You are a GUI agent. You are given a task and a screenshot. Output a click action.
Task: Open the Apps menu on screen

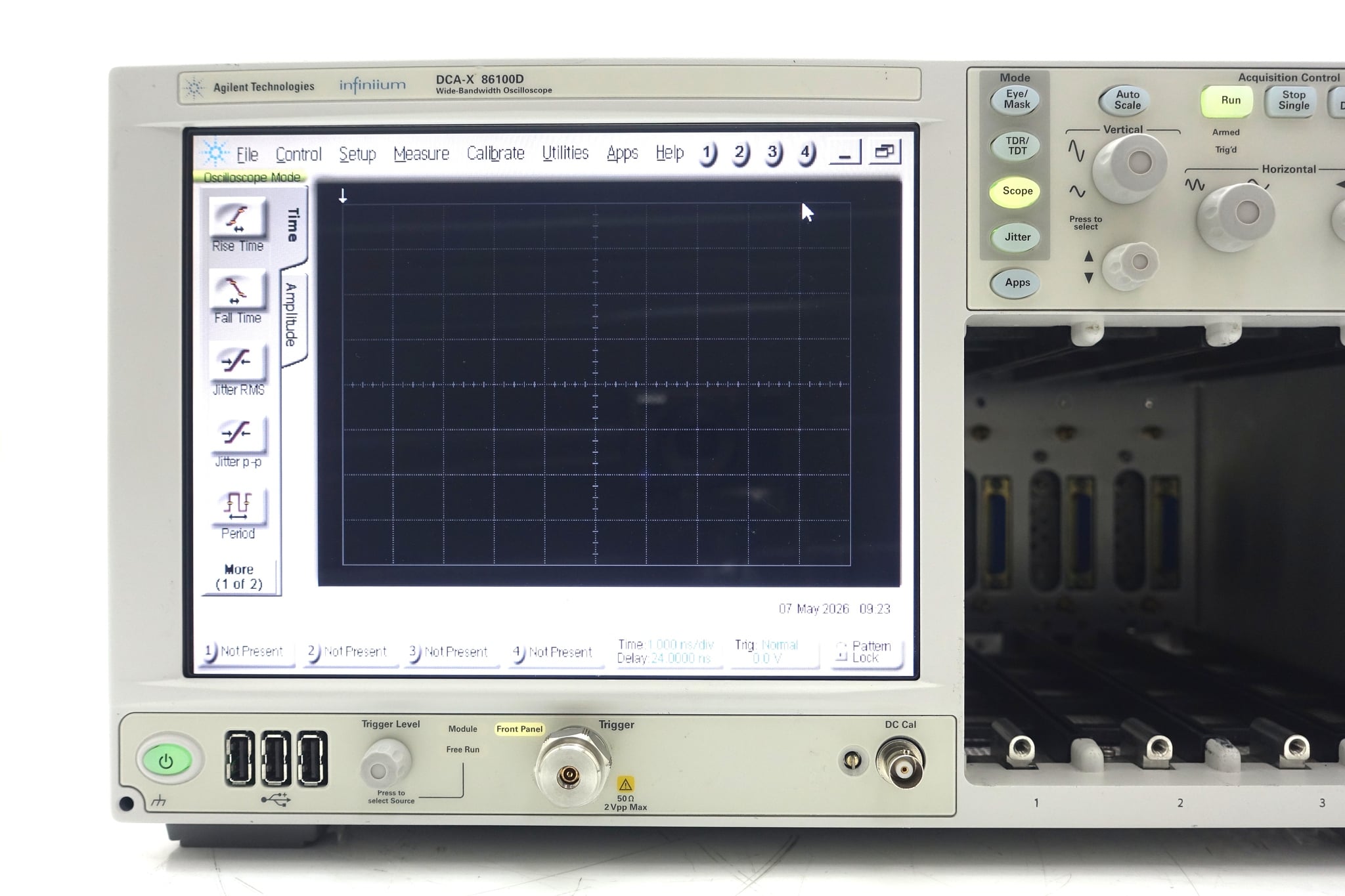622,153
